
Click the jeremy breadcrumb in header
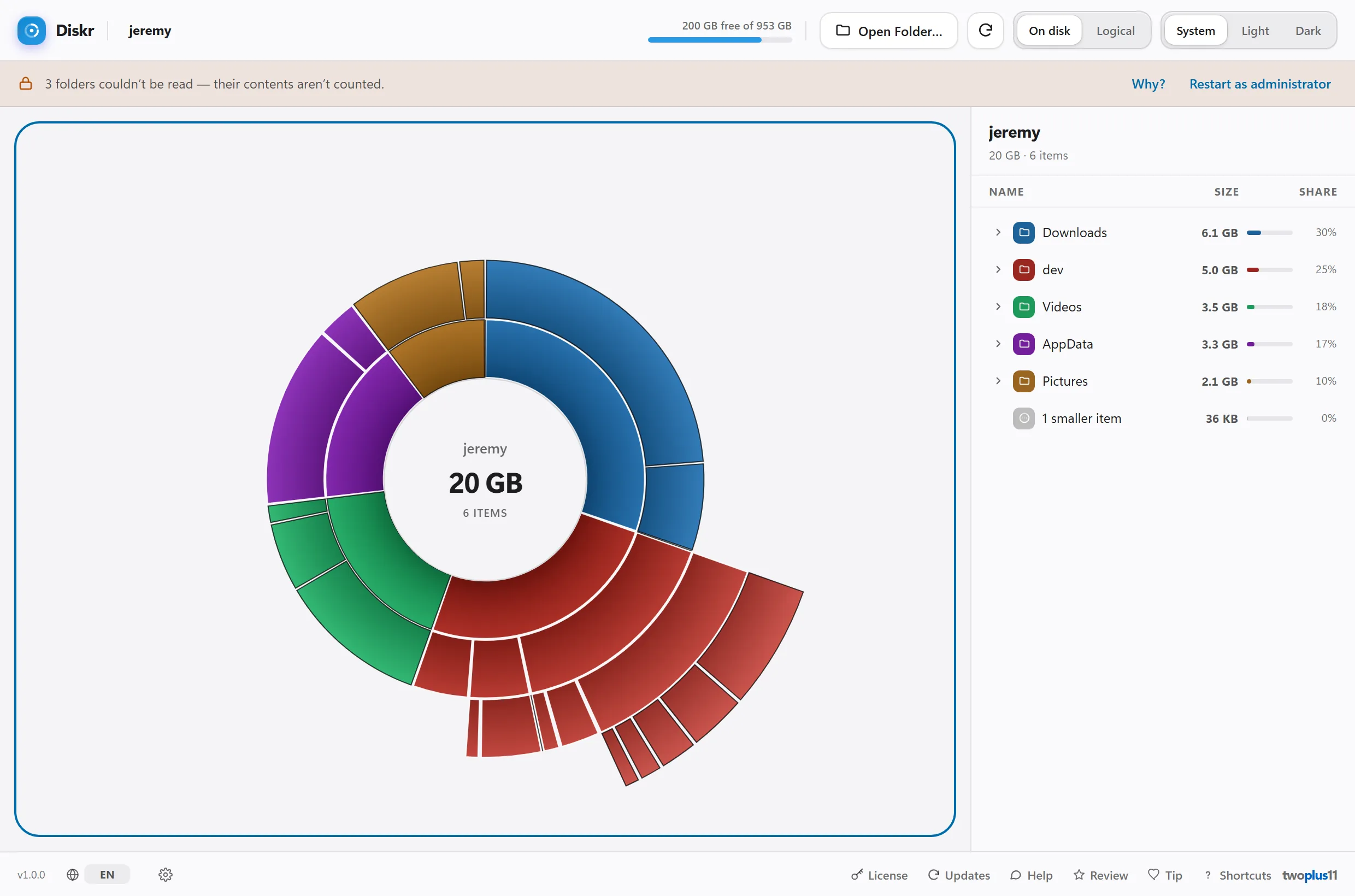[150, 31]
